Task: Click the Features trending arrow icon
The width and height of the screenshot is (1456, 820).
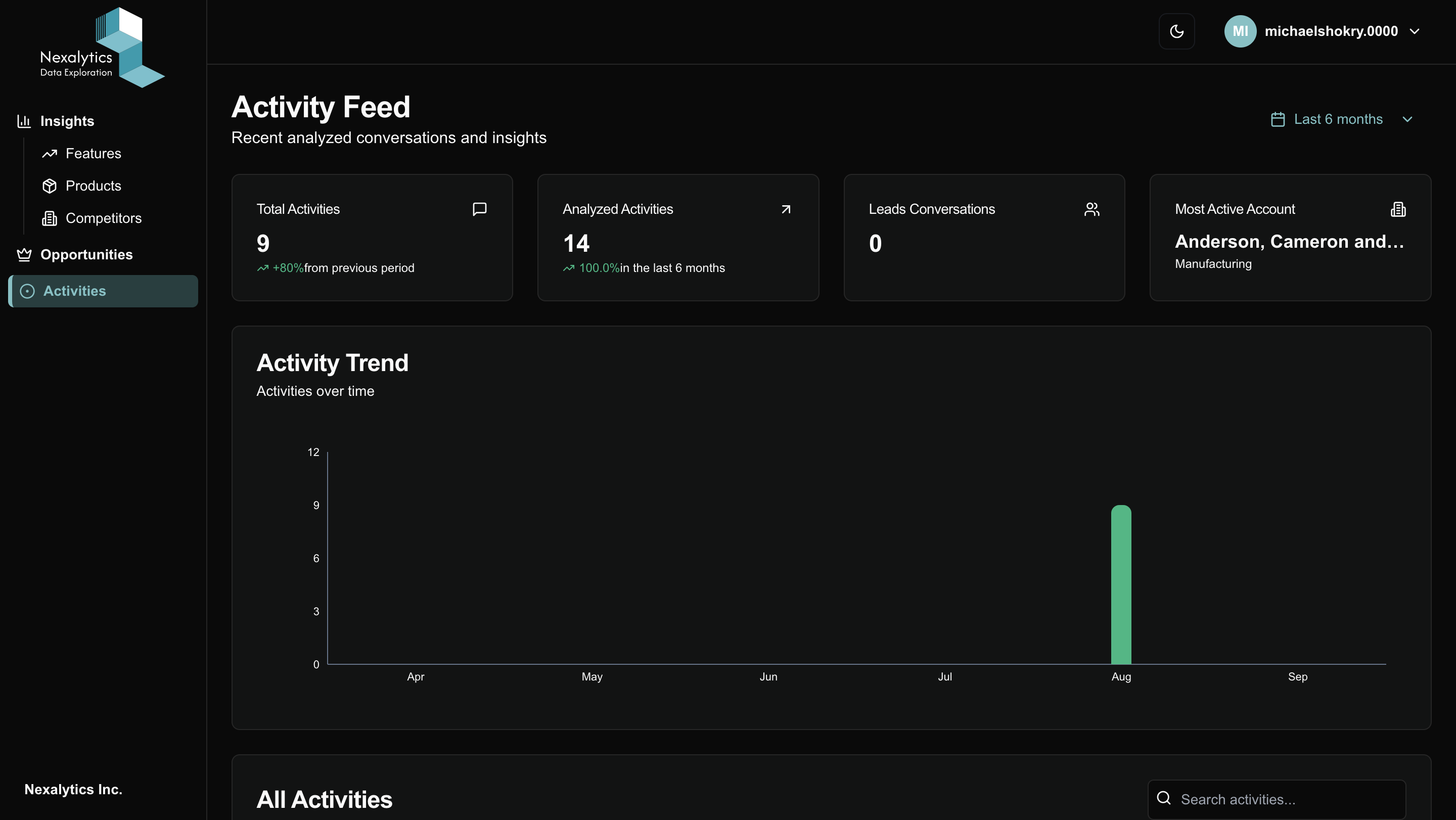Action: (x=50, y=153)
